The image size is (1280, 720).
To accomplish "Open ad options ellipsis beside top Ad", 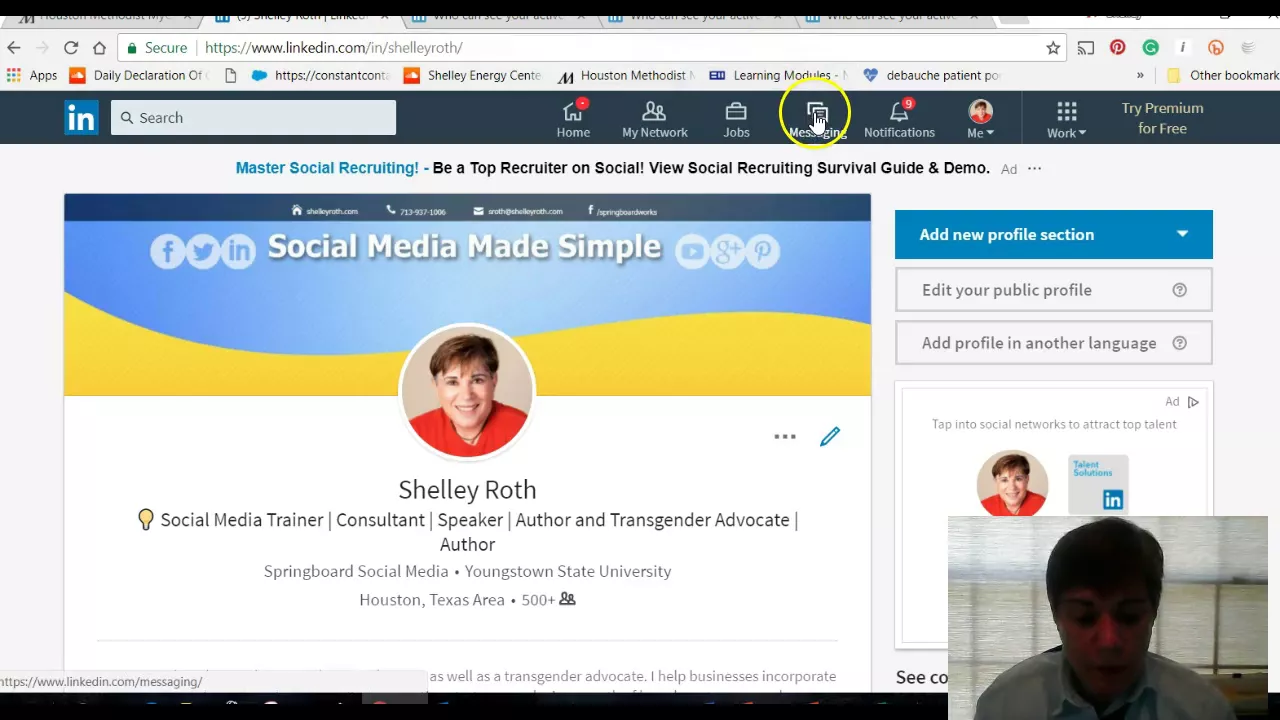I will [x=1034, y=169].
